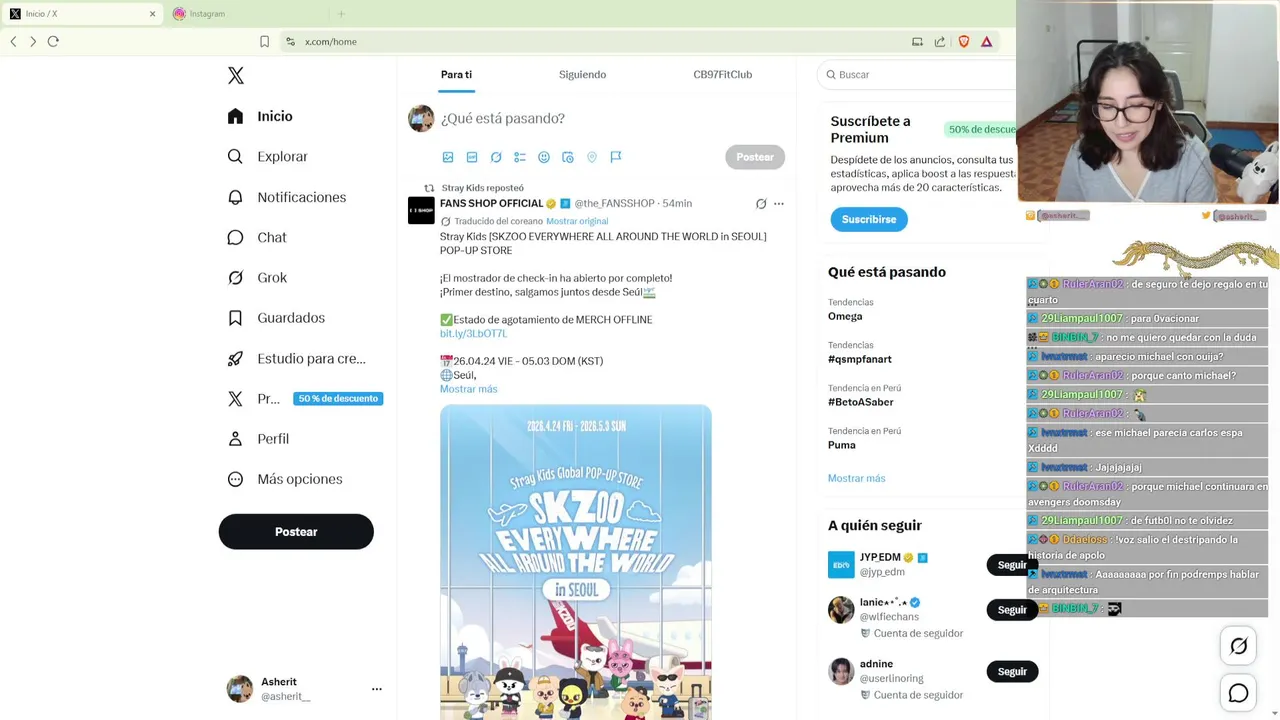Click the browser back arrow

click(13, 41)
